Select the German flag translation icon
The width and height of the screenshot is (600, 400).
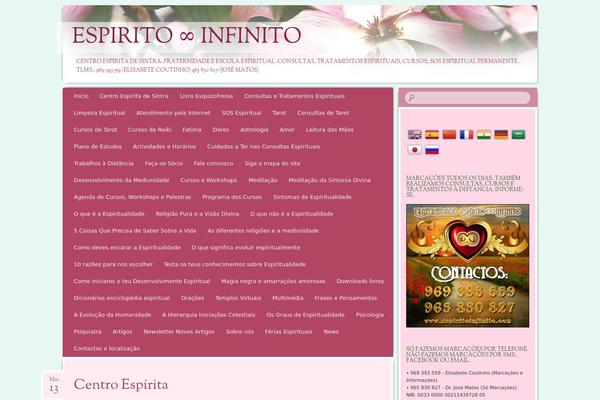[501, 134]
